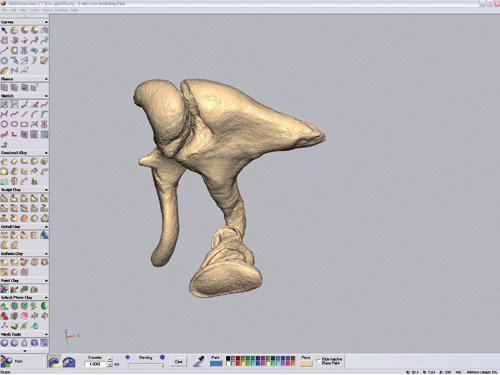This screenshot has width=500, height=375.
Task: Click the blue figure icon in Detail Clay
Action: pyautogui.click(x=44, y=235)
